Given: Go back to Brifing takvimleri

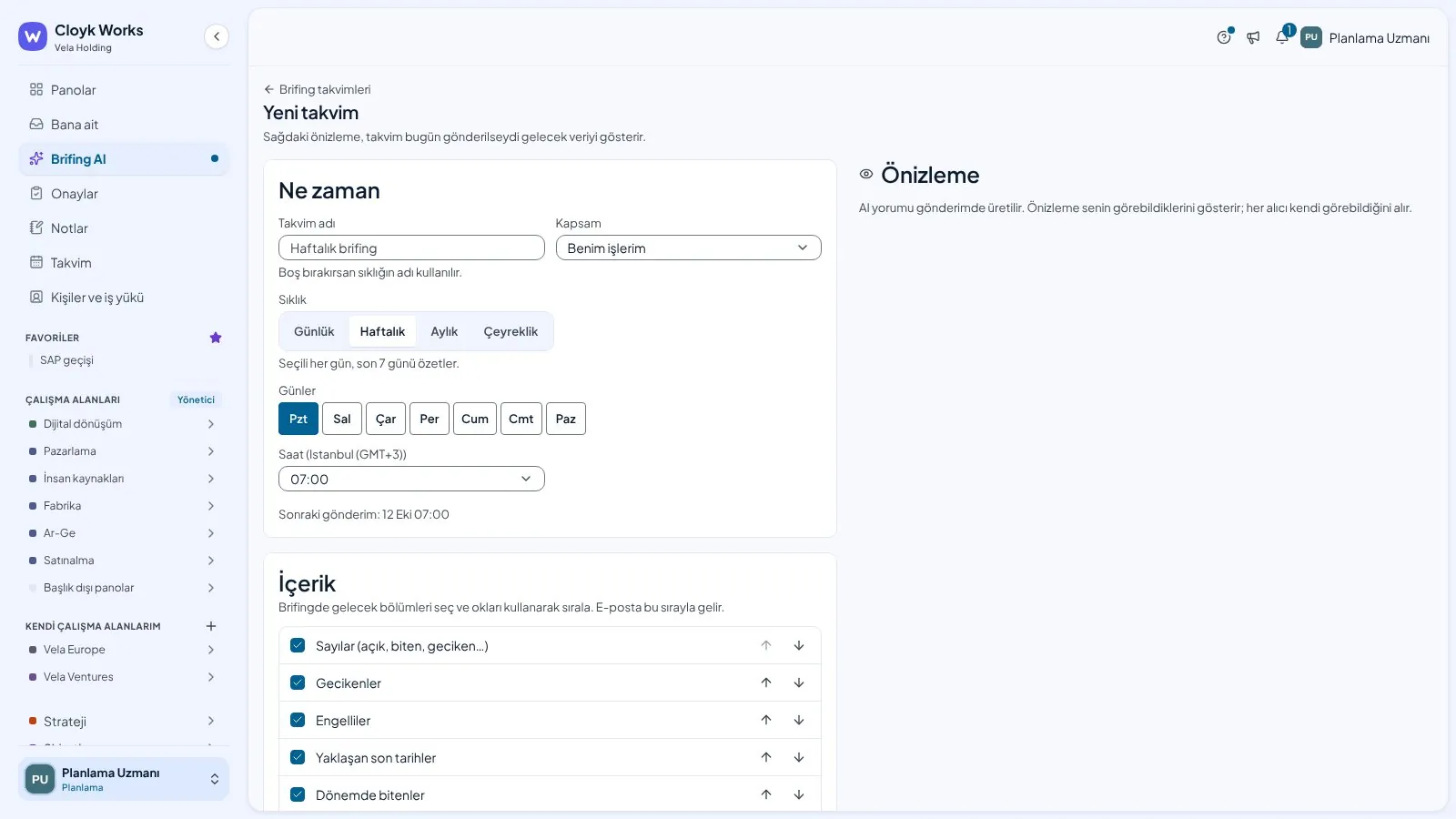Looking at the screenshot, I should [x=318, y=89].
